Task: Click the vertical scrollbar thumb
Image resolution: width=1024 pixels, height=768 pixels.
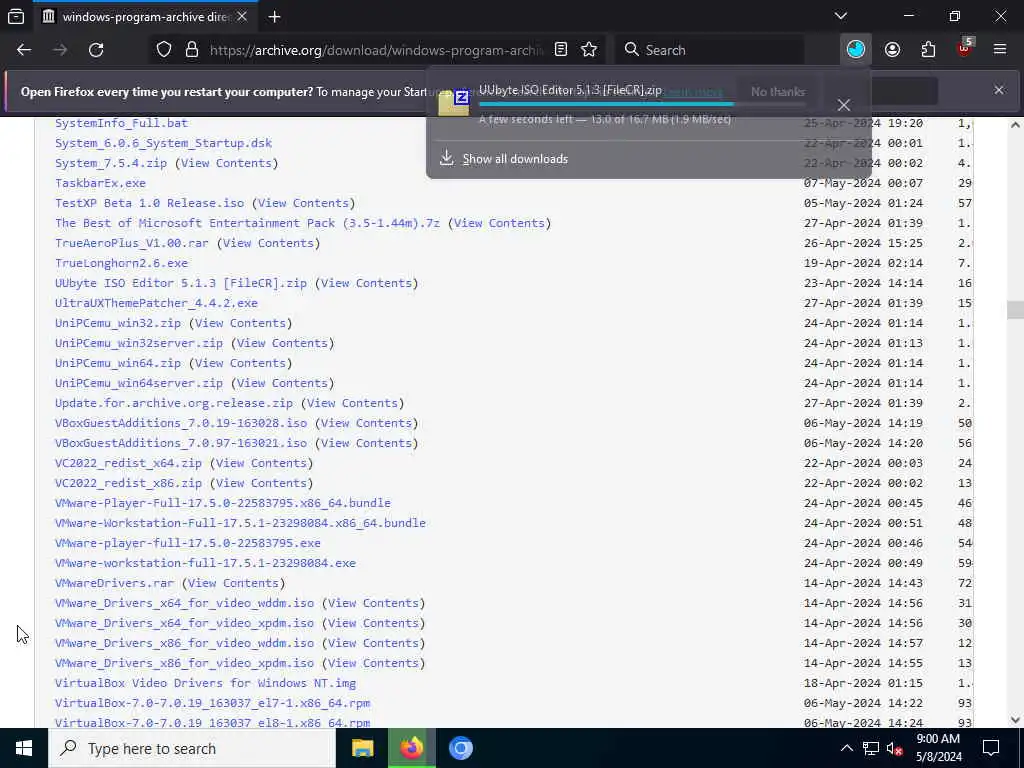Action: (1015, 310)
